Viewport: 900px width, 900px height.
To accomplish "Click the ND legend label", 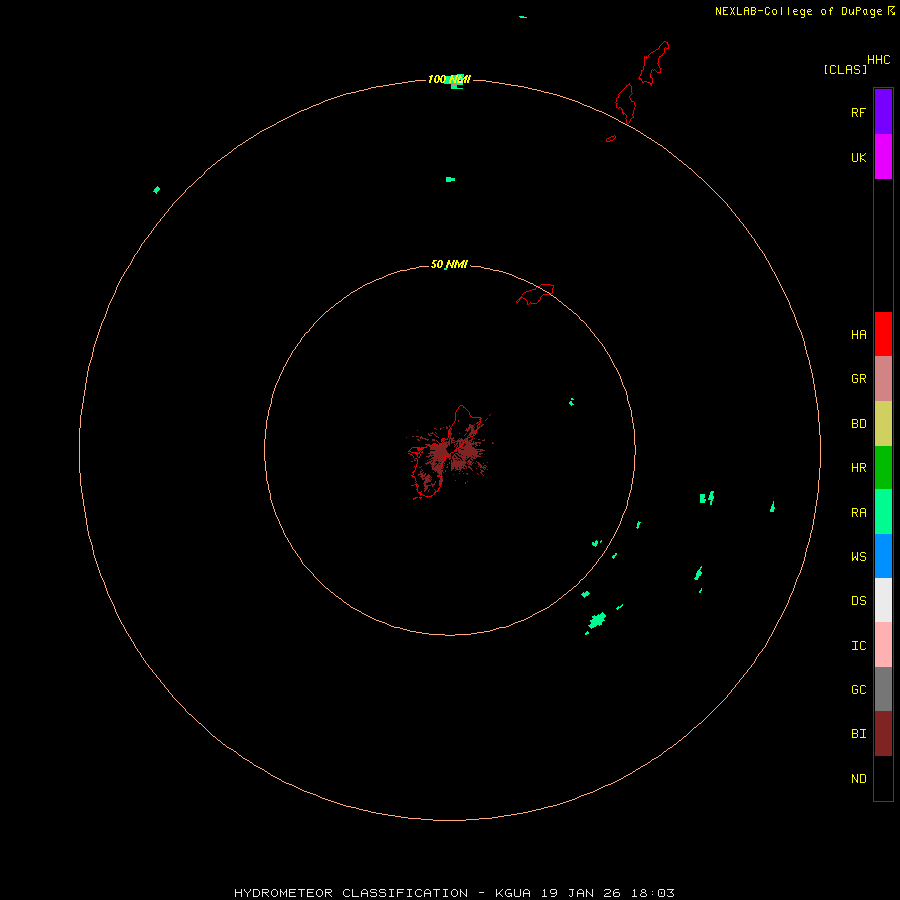I will pyautogui.click(x=858, y=779).
